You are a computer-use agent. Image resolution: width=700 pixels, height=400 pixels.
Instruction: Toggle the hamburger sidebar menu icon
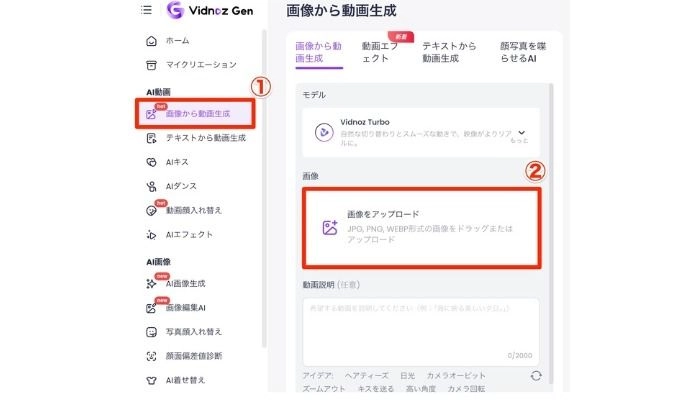(x=146, y=10)
